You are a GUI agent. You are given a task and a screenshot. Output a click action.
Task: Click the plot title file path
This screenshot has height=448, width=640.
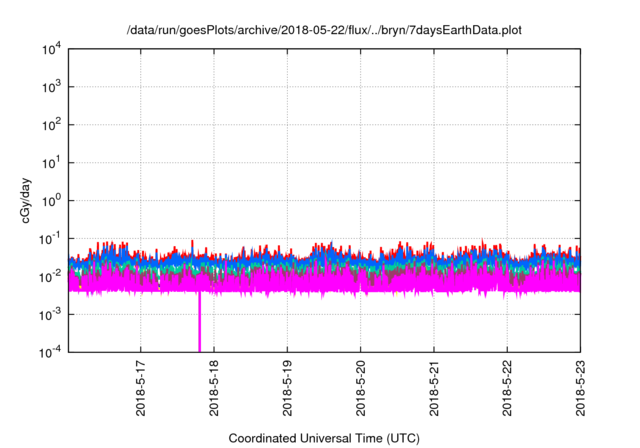[x=324, y=30]
